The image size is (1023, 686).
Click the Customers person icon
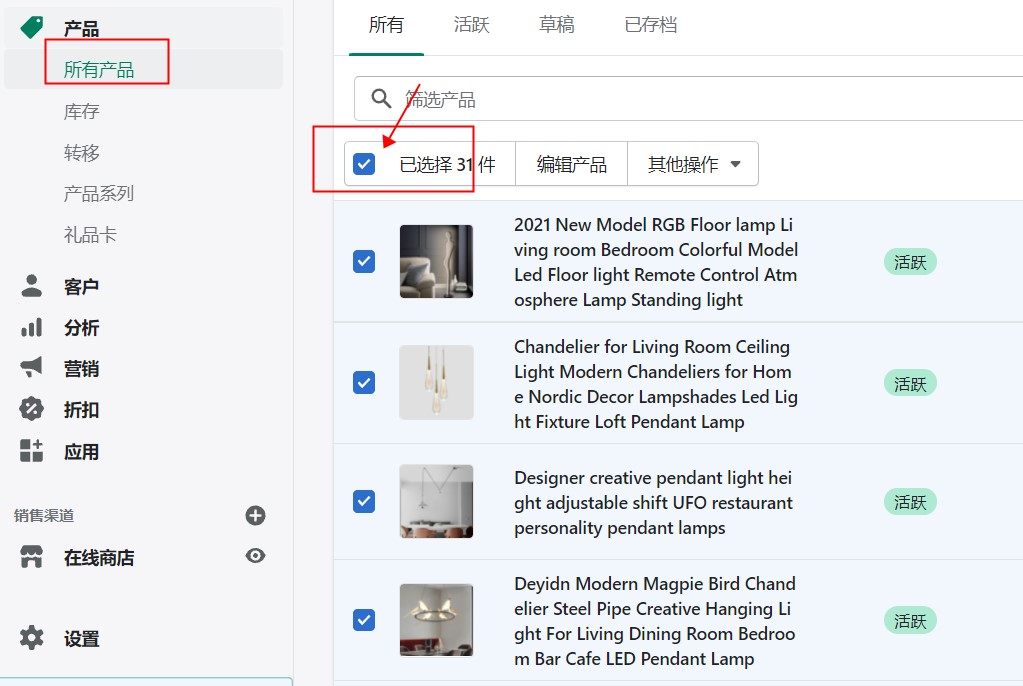(x=31, y=286)
